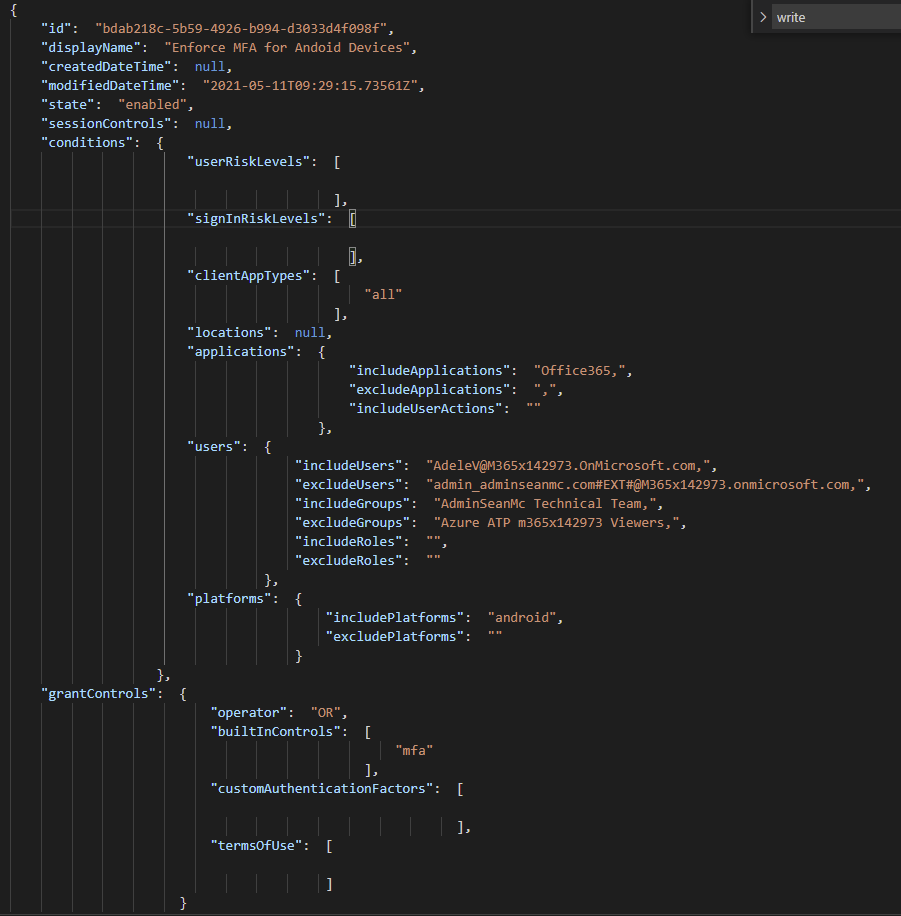Click the "Azure ATP m365x142973 Viewers," value
The height and width of the screenshot is (916, 901).
(x=560, y=522)
